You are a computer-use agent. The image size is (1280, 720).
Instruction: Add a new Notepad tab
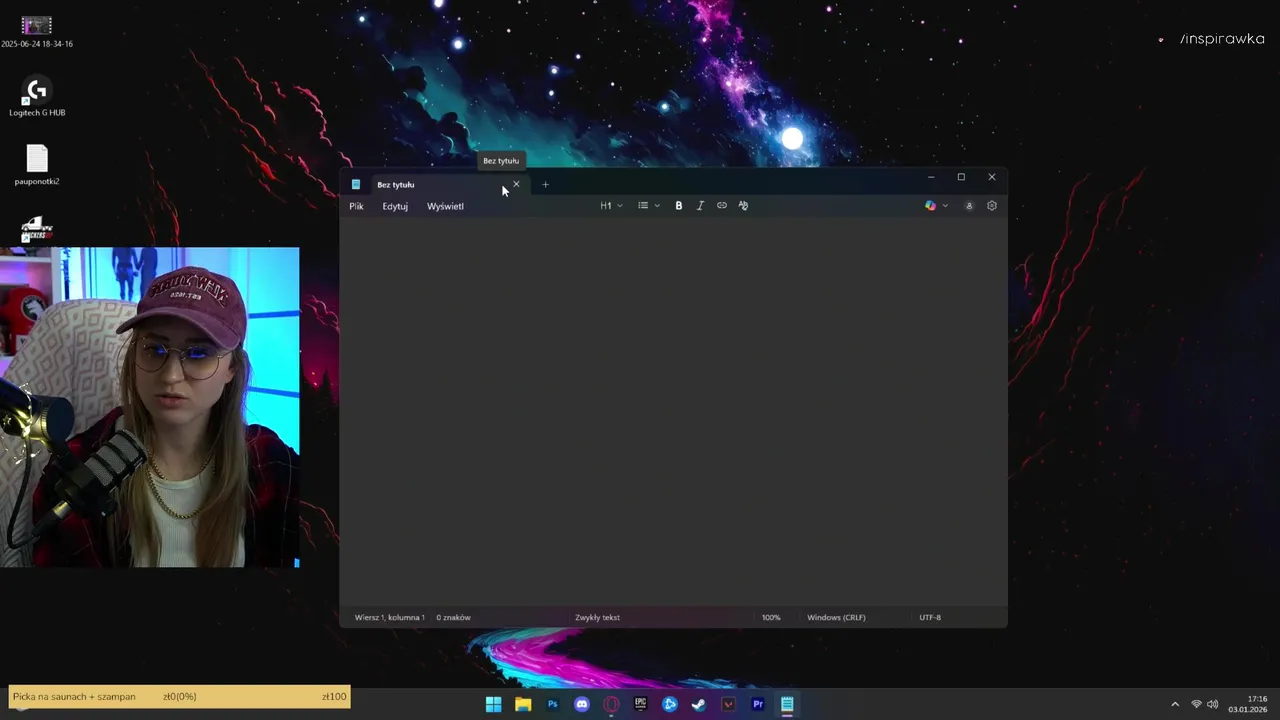[545, 185]
